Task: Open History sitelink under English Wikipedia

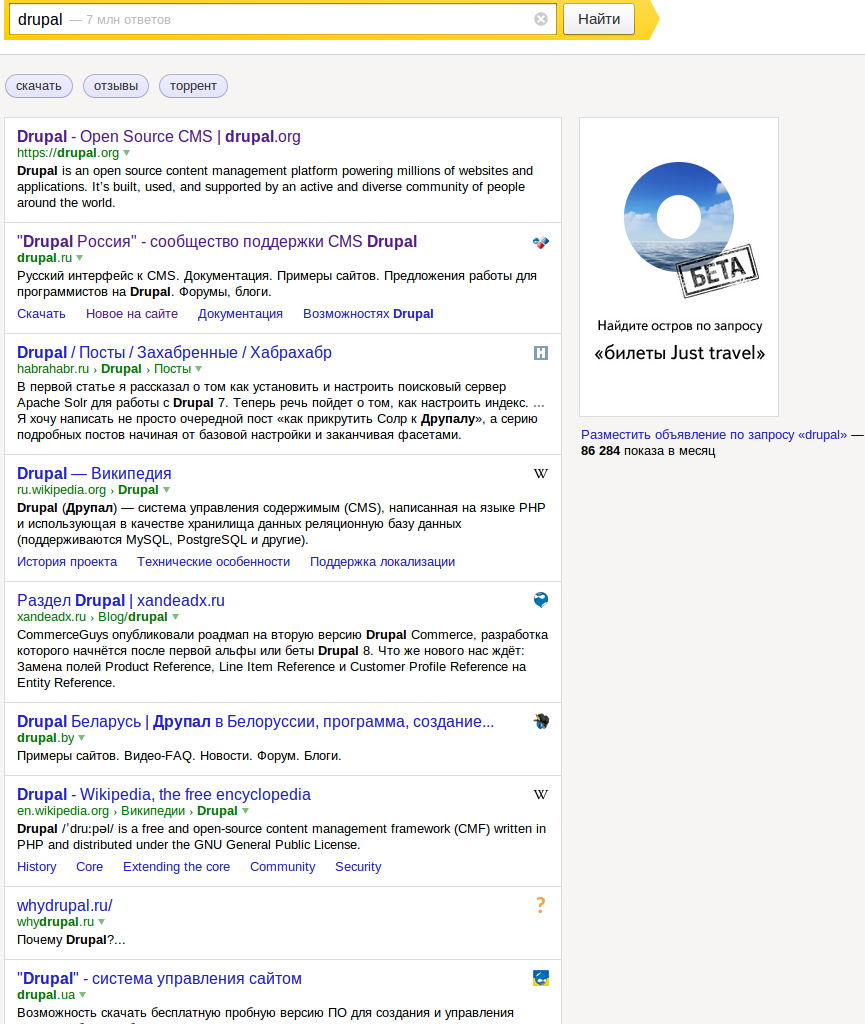Action: click(x=37, y=867)
